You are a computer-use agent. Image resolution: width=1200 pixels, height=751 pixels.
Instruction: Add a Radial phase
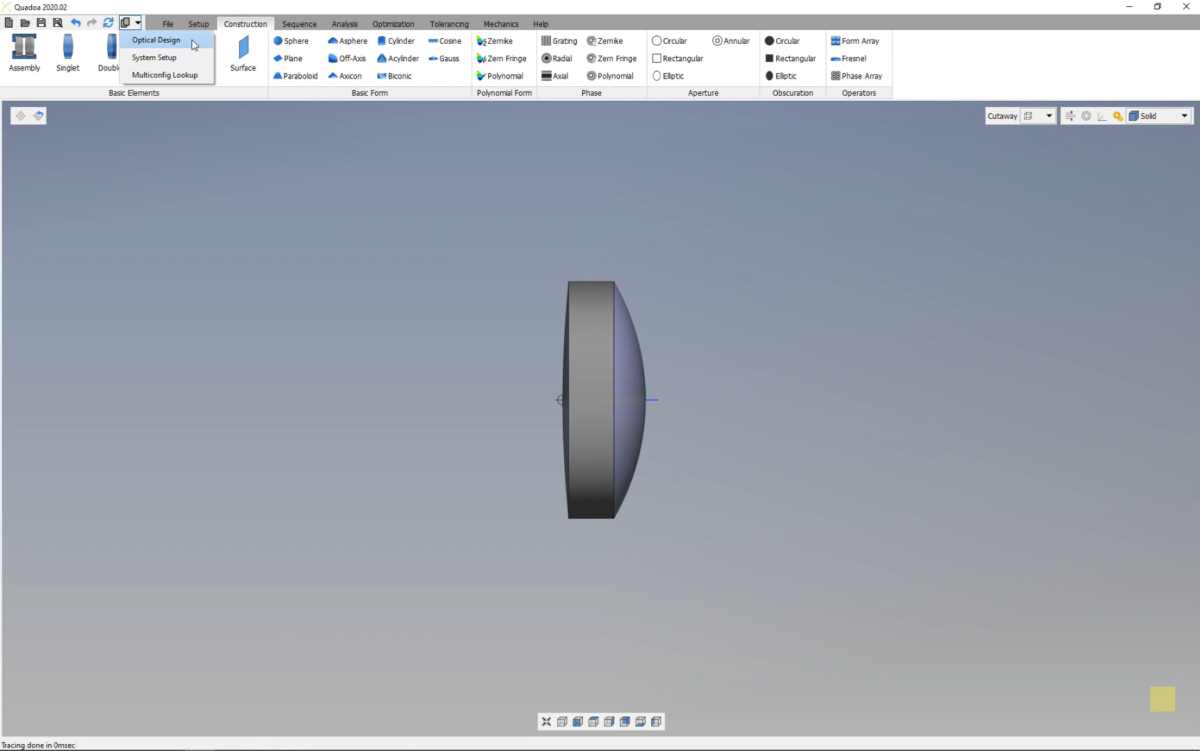click(x=557, y=59)
